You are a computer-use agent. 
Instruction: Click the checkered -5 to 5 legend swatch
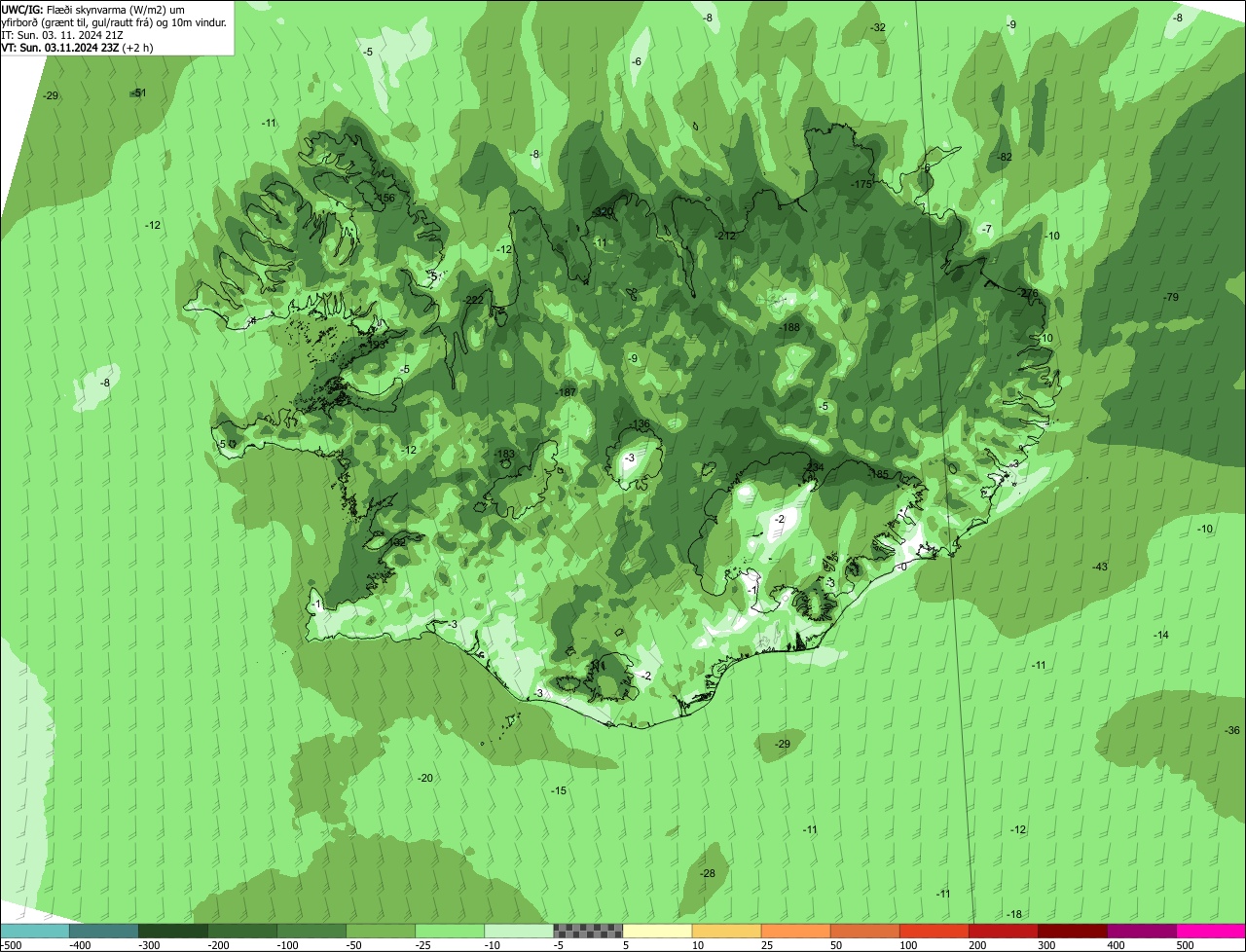pos(588,931)
